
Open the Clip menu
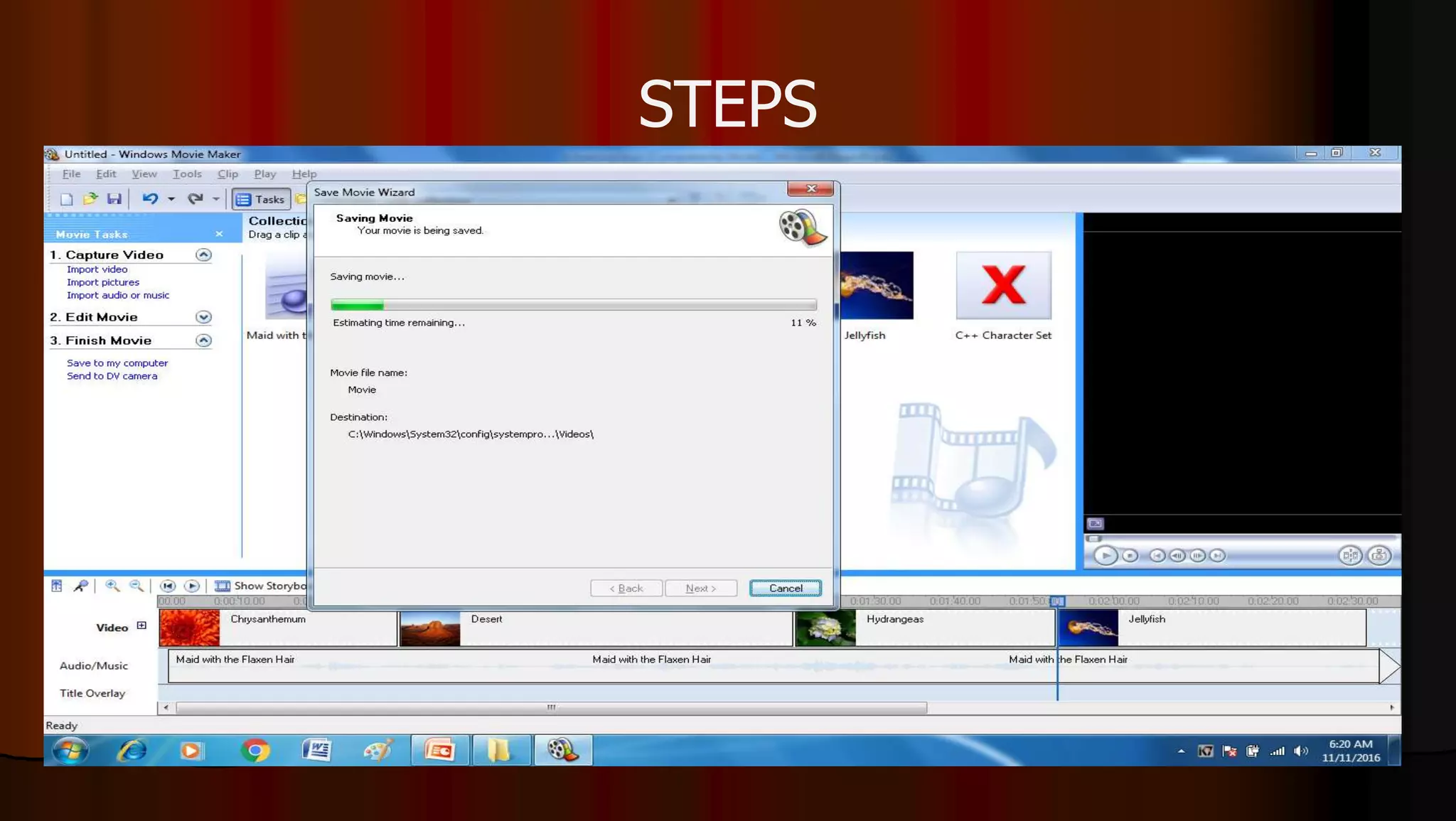point(227,173)
